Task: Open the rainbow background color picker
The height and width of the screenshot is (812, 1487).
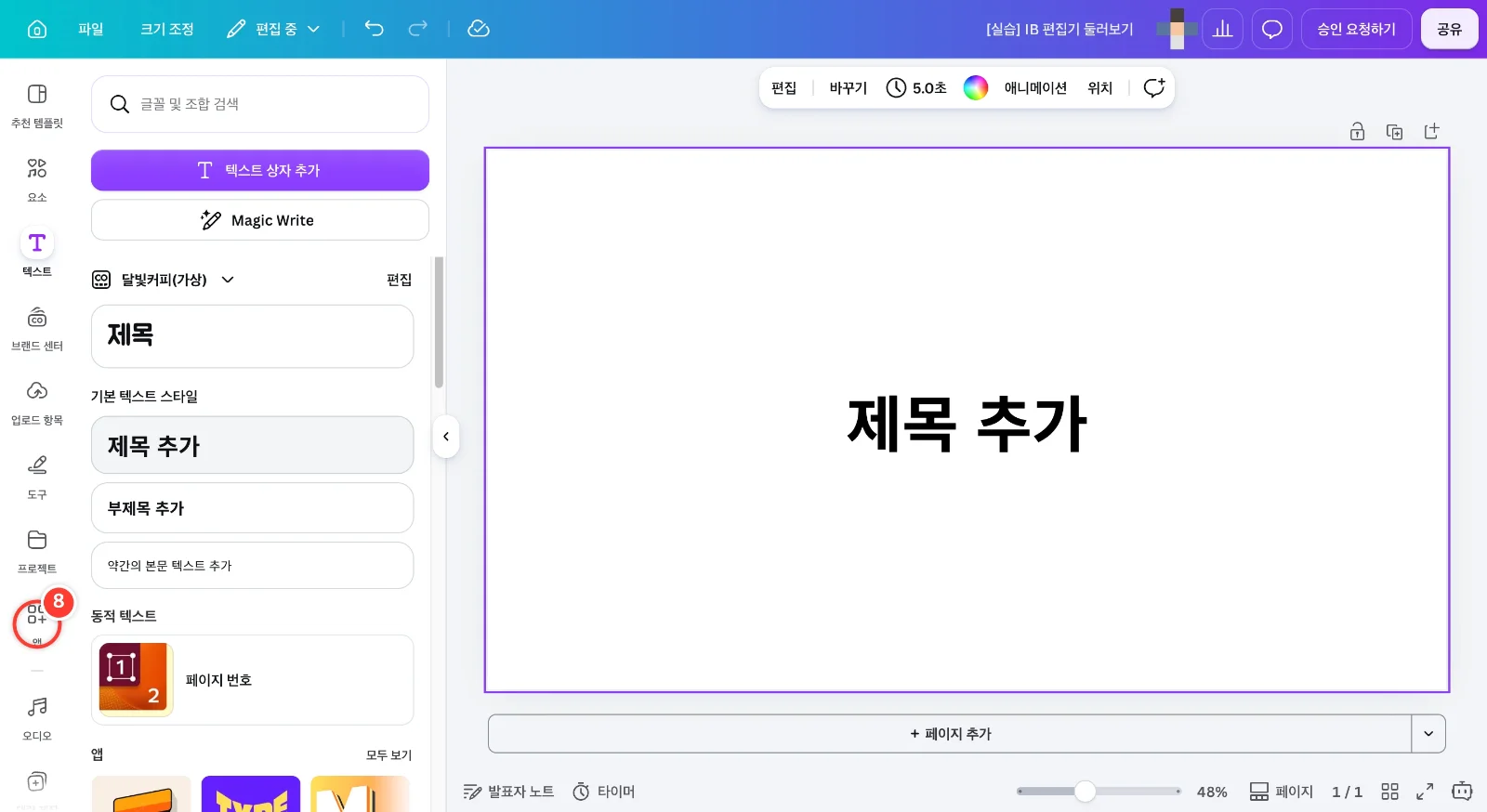Action: 976,87
